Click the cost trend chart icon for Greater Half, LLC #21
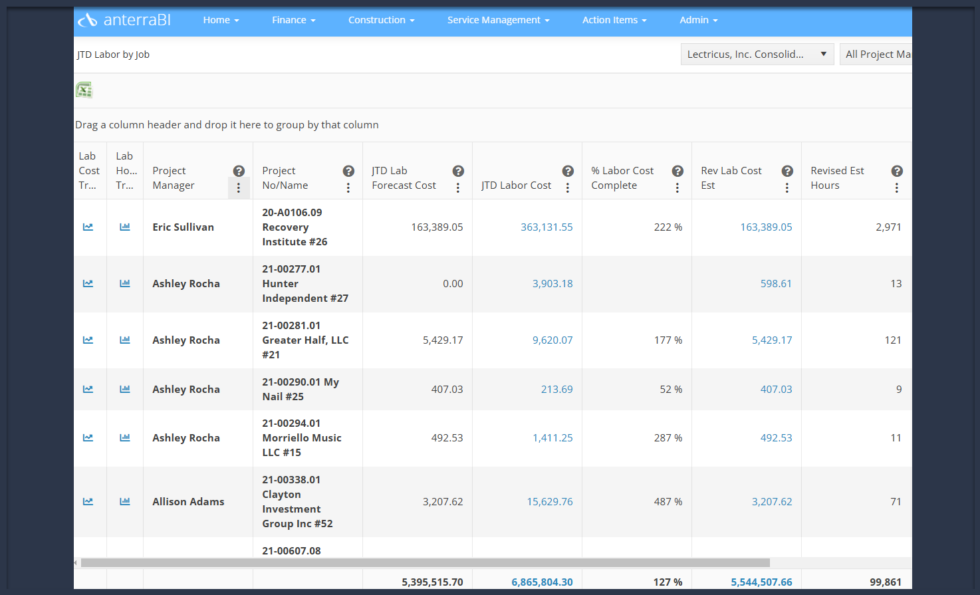Screen dimensions: 980x595 pos(88,340)
